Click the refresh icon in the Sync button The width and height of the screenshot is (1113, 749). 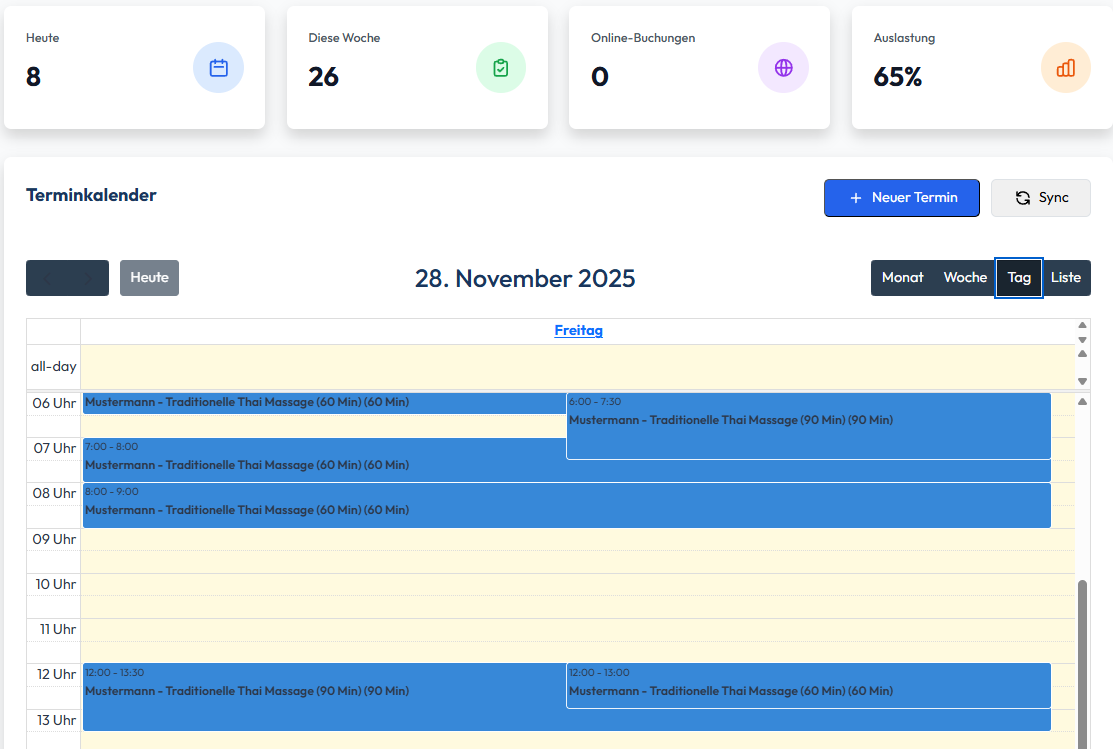[x=1022, y=197]
